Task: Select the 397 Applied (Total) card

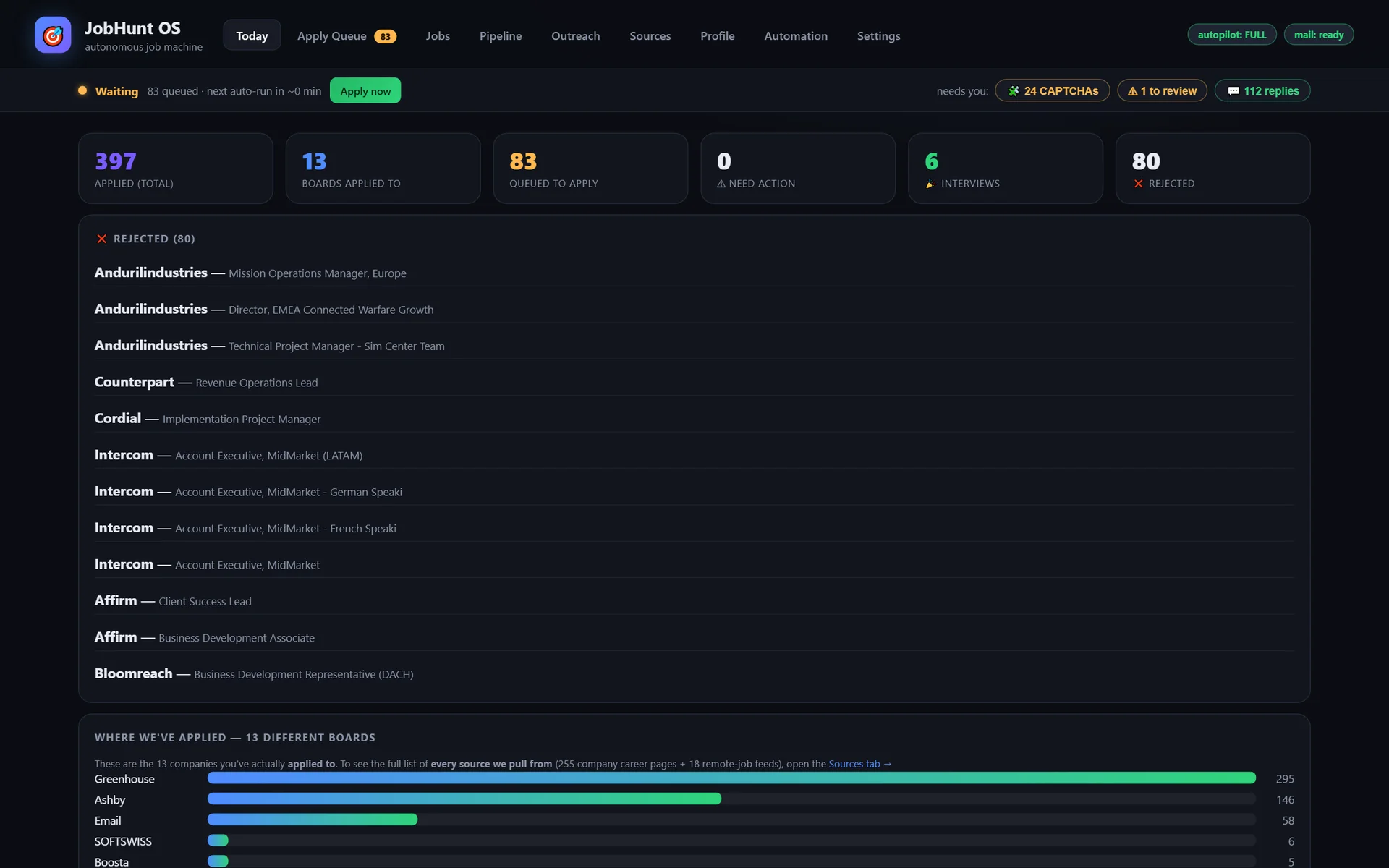Action: pos(176,169)
